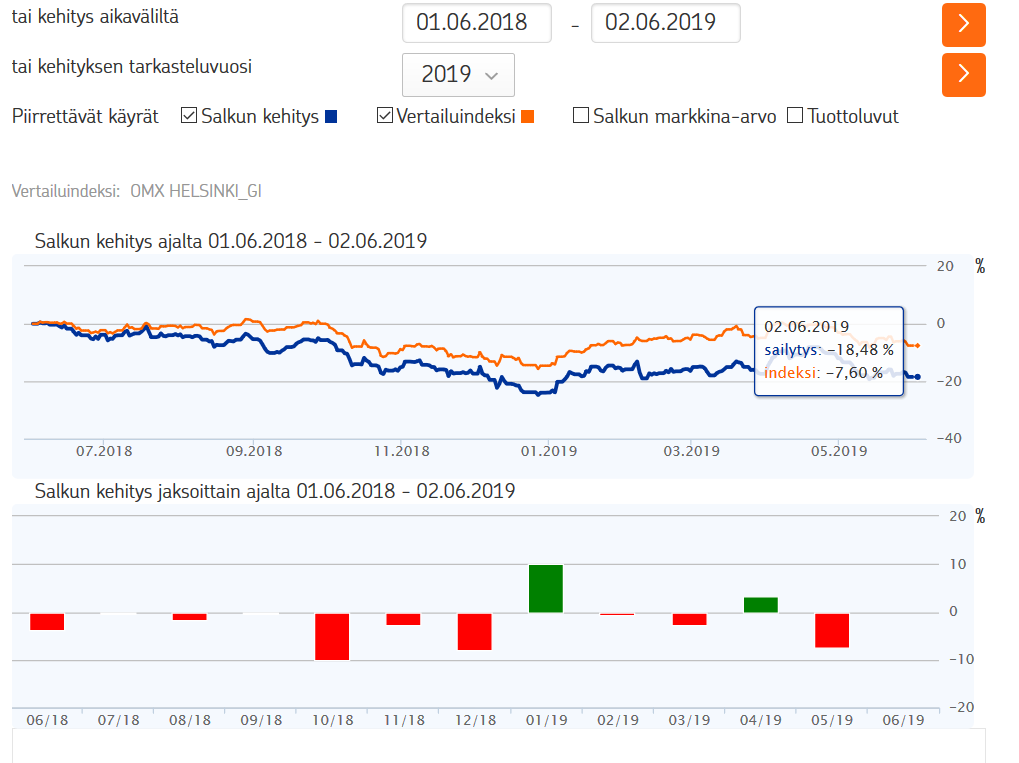Image resolution: width=1019 pixels, height=763 pixels.
Task: Click the start date field 01.06.2018
Action: click(476, 23)
